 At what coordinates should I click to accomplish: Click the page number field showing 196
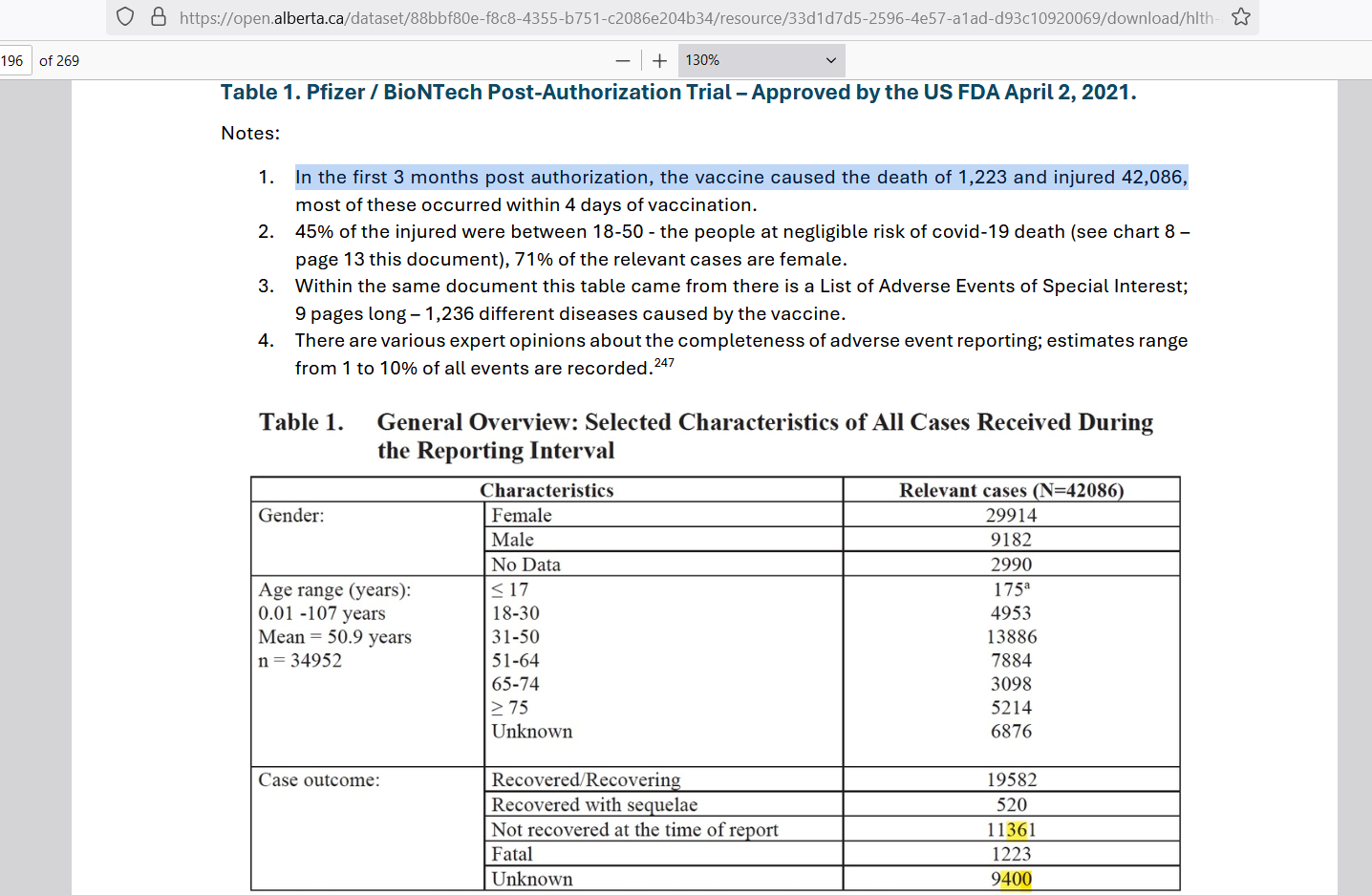tap(14, 60)
